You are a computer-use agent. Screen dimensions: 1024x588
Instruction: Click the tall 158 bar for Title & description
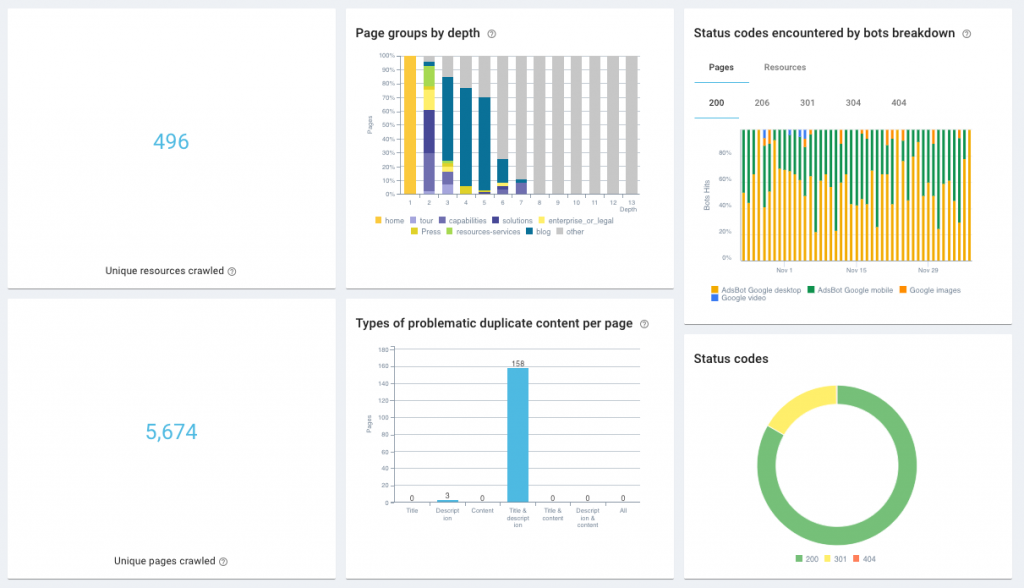(519, 435)
